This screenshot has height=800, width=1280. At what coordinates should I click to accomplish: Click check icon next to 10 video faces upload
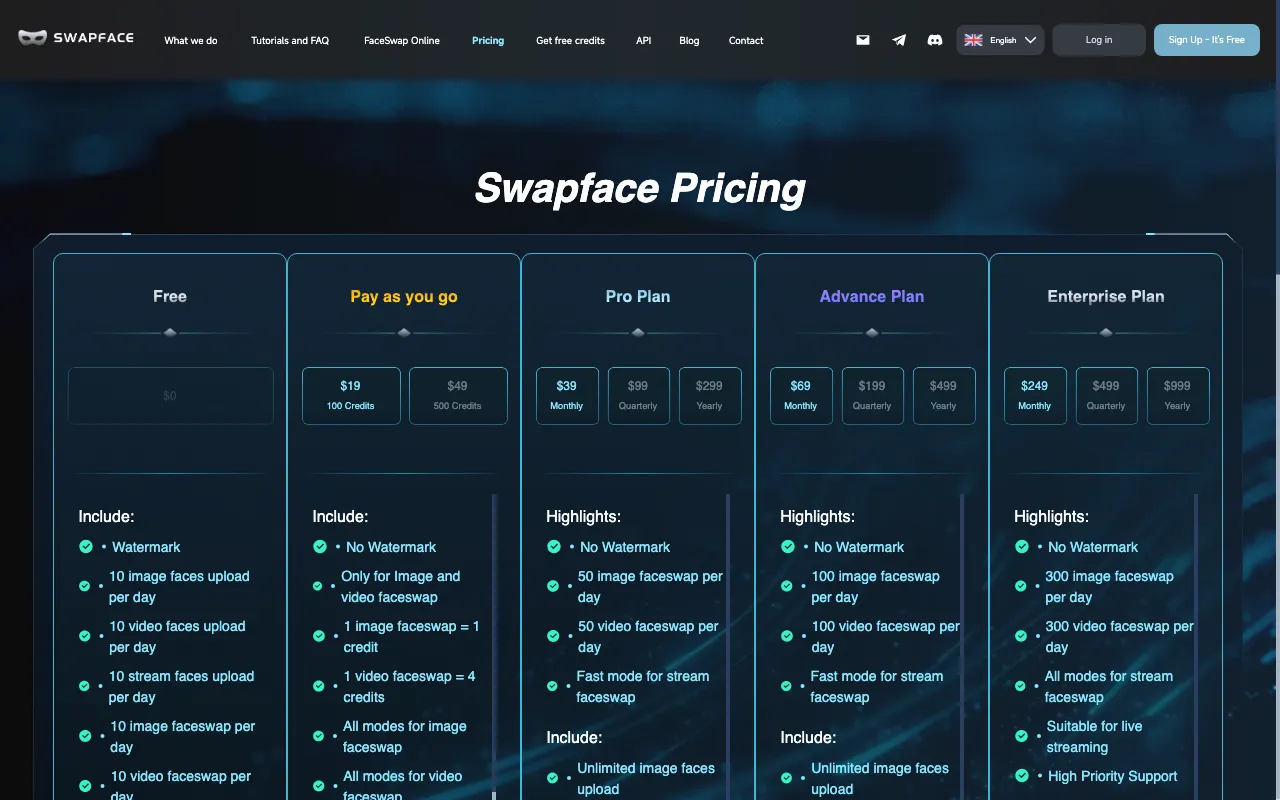pos(85,636)
